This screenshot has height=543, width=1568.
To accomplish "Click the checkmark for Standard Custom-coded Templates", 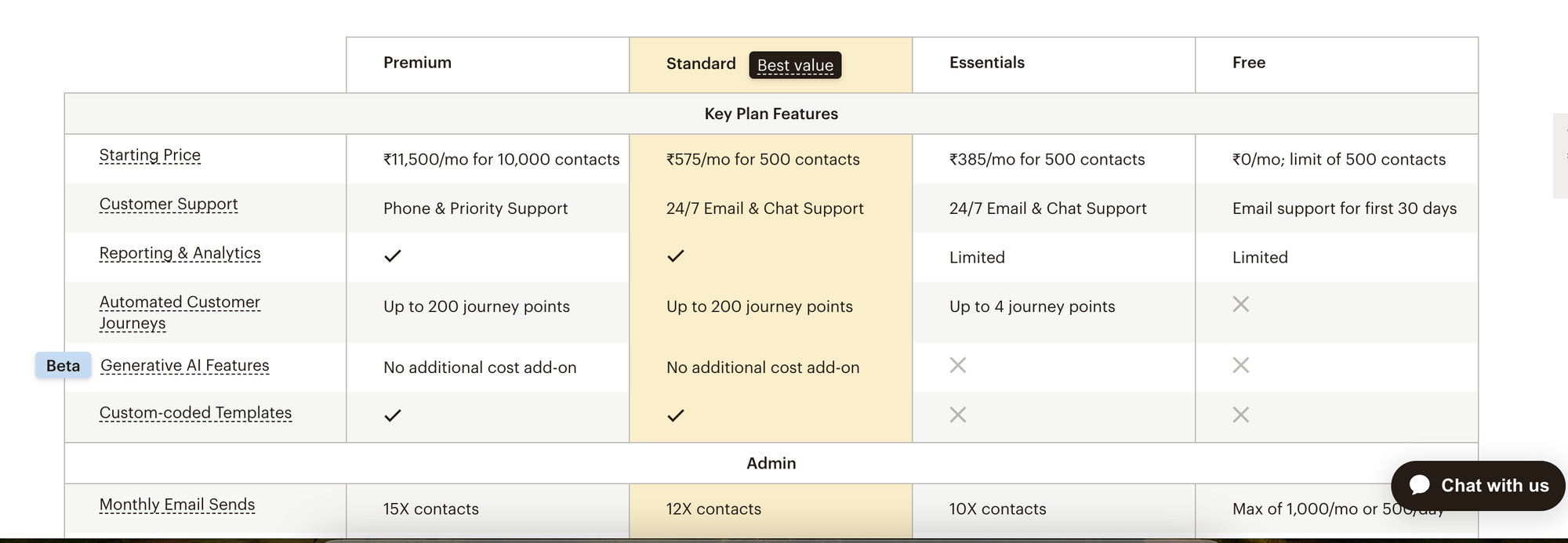I will click(x=675, y=414).
